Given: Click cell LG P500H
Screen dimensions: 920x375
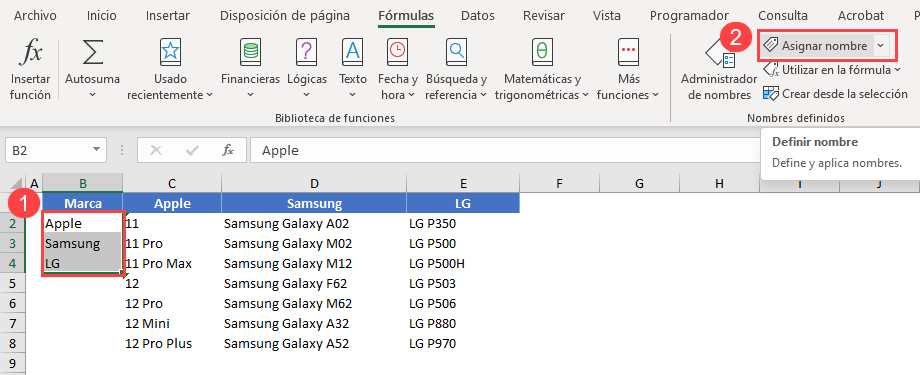Looking at the screenshot, I should tap(463, 263).
